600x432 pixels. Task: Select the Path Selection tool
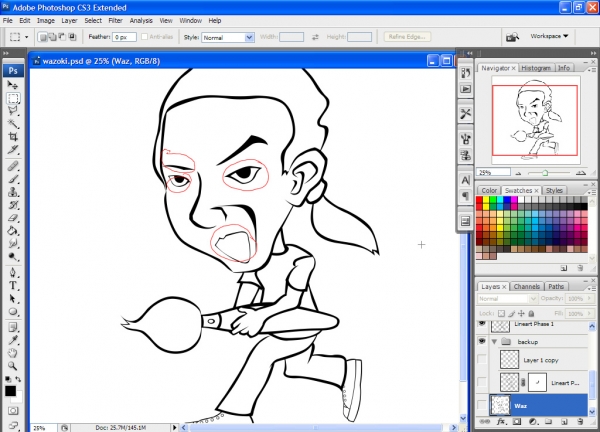tap(13, 298)
